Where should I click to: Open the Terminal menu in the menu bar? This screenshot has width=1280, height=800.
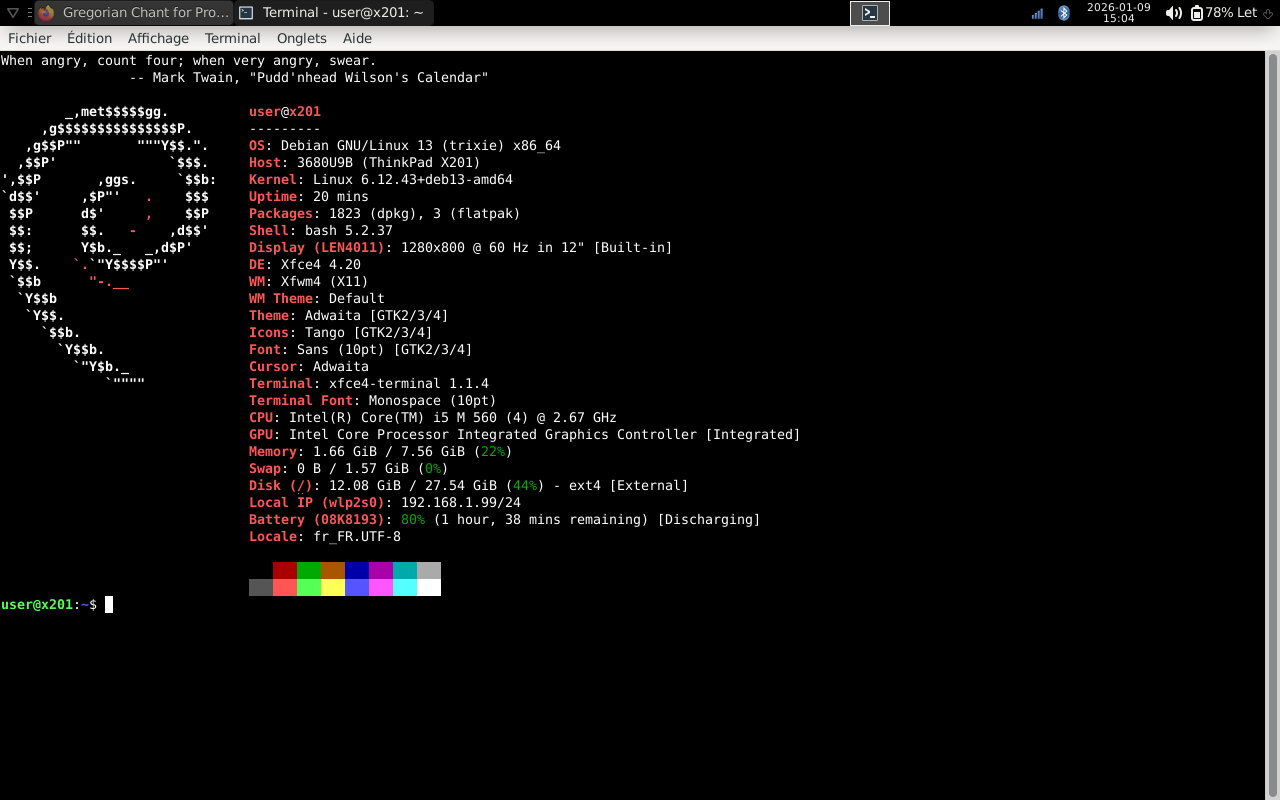[232, 38]
